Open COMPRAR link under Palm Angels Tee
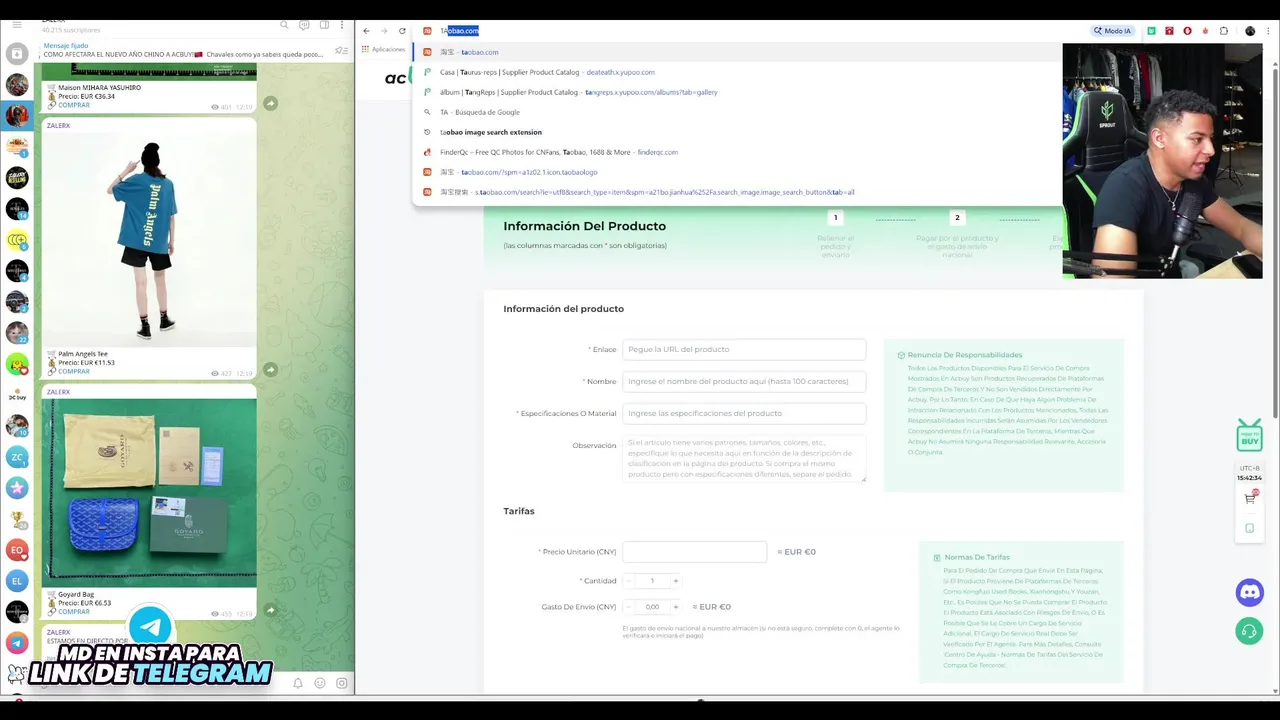Viewport: 1280px width, 720px height. click(x=73, y=371)
